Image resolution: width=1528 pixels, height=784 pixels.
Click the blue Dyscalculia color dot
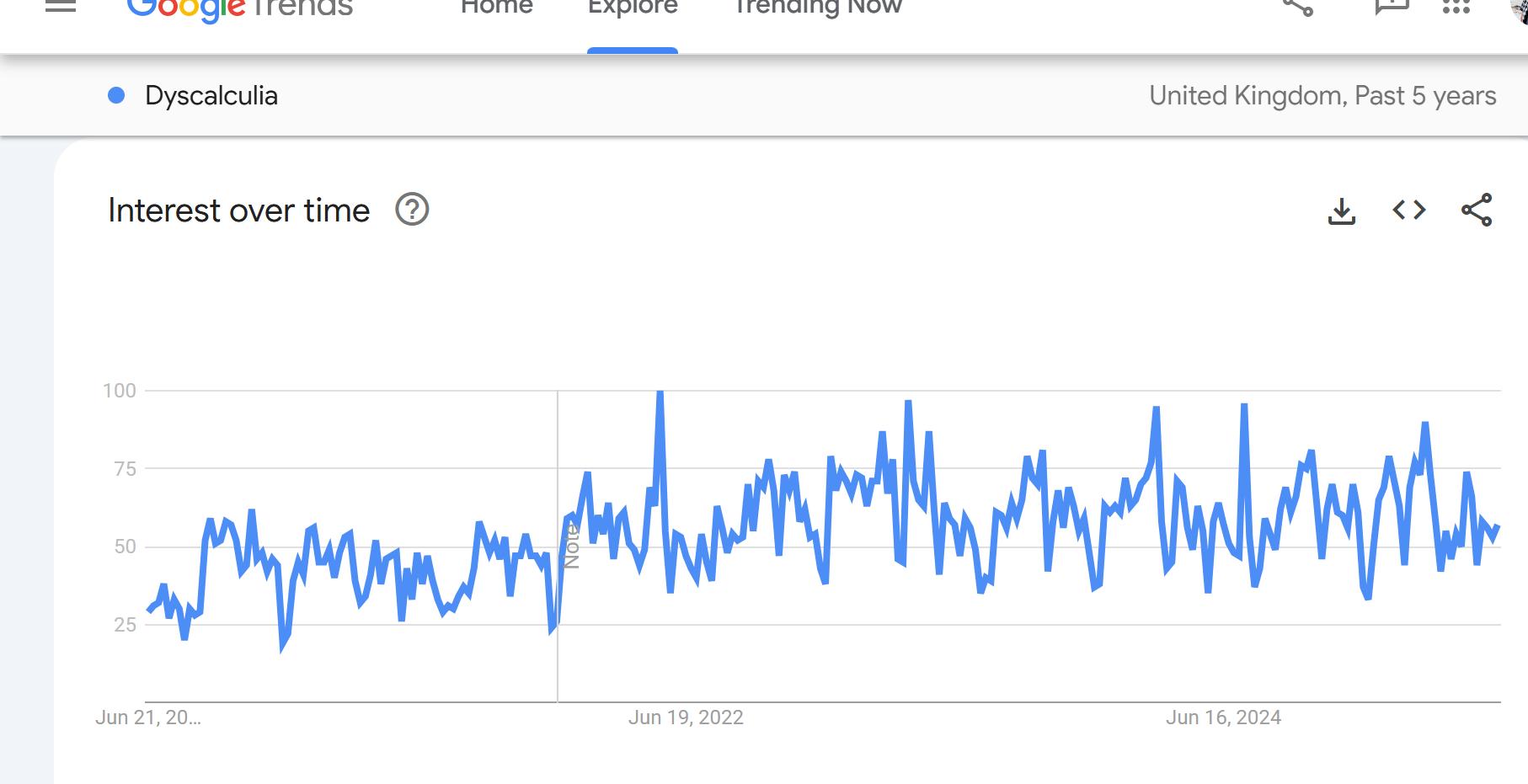point(116,96)
